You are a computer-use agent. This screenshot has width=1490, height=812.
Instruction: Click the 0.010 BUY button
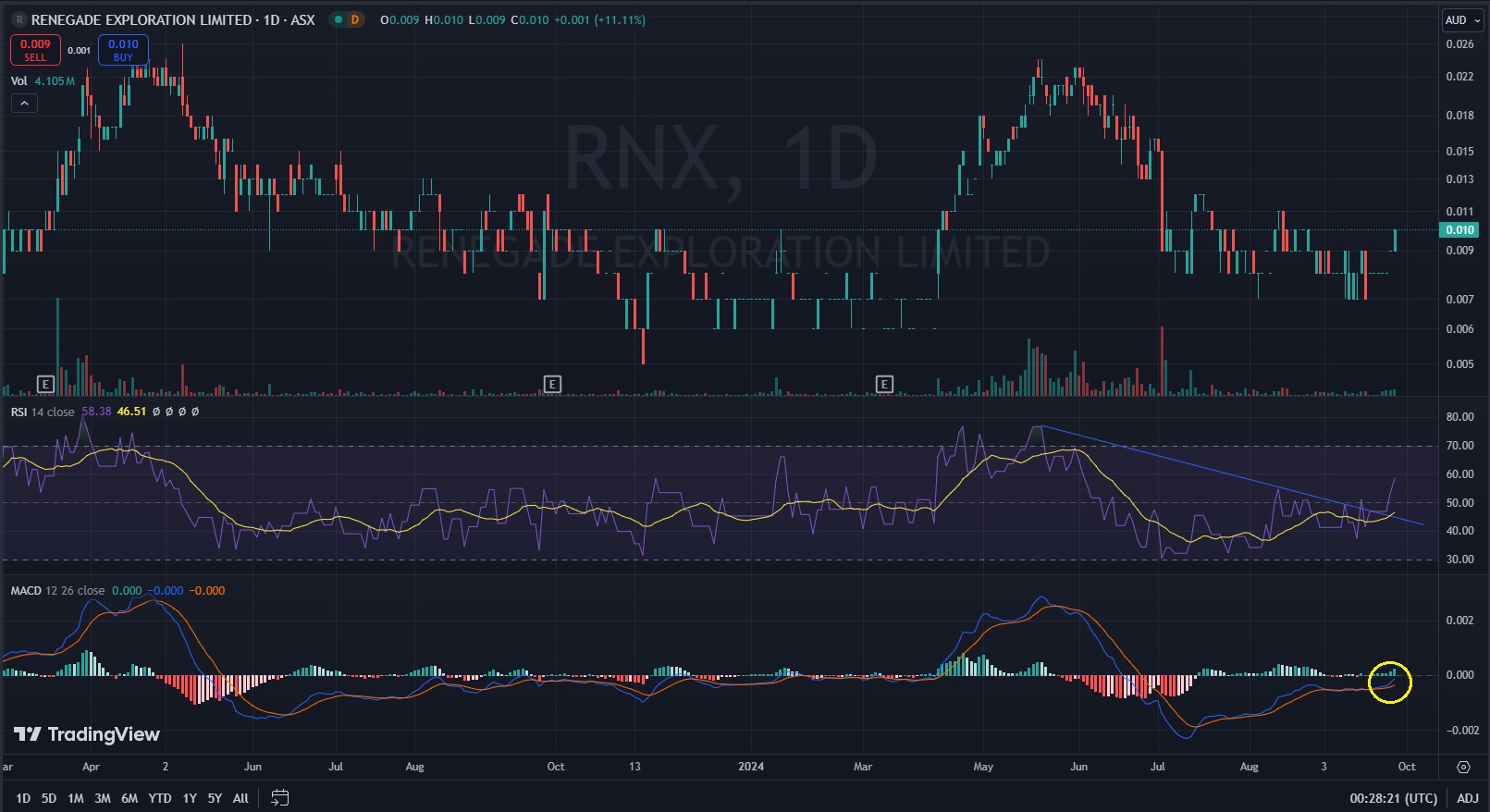click(123, 50)
